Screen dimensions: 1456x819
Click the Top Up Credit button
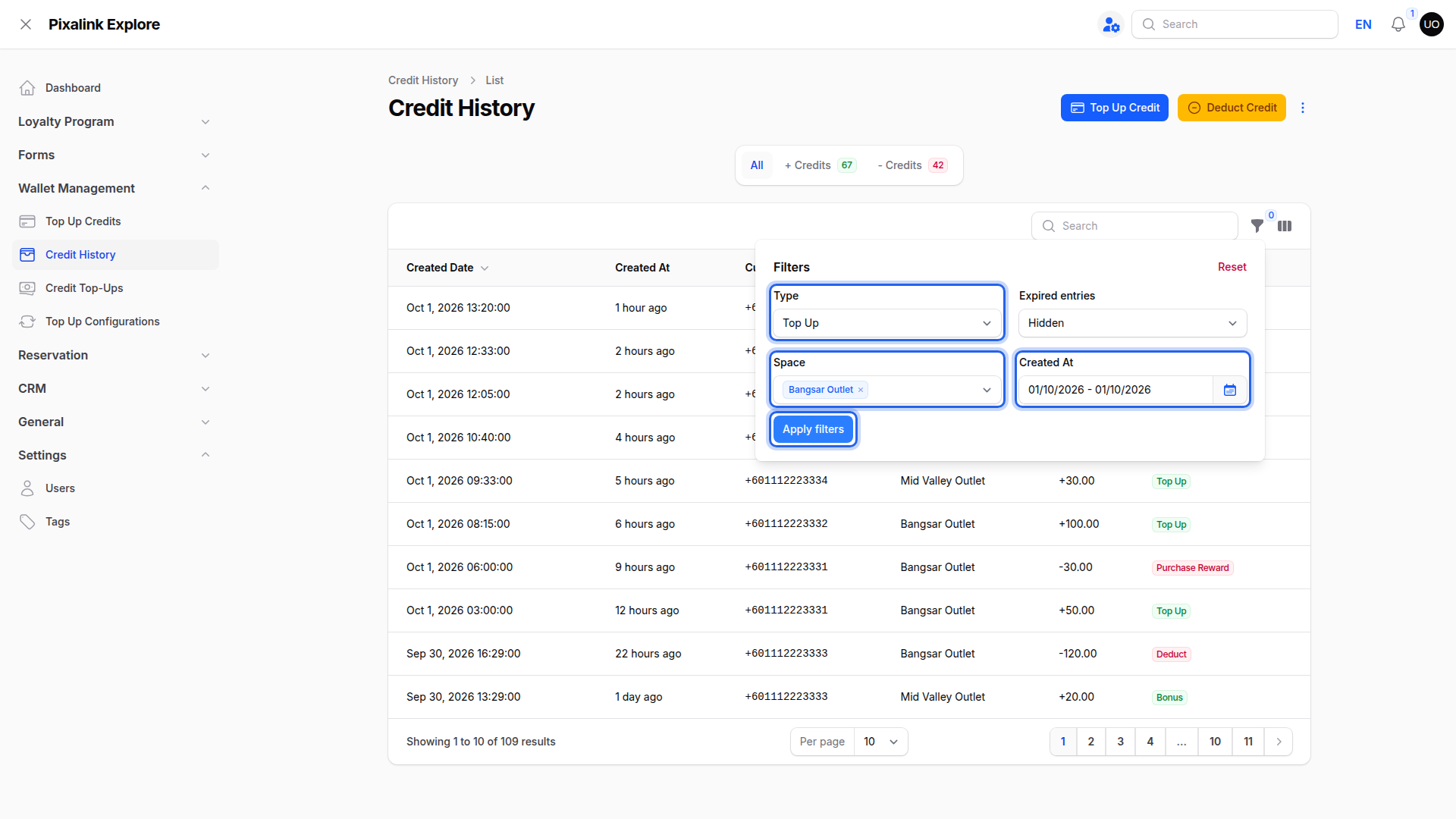[x=1114, y=108]
